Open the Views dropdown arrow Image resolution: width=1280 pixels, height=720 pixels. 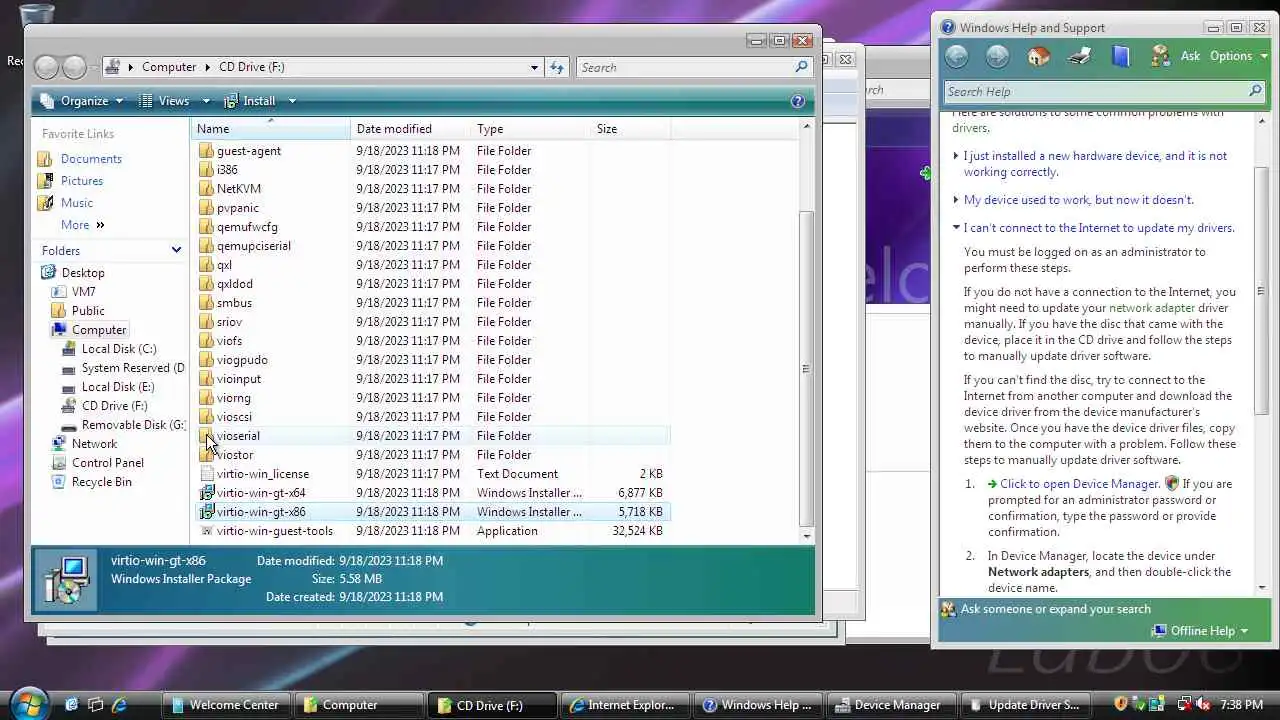207,101
